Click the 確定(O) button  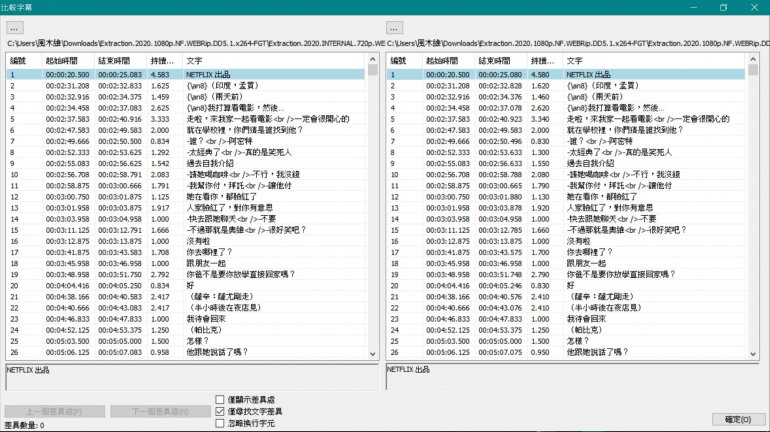pyautogui.click(x=738, y=419)
